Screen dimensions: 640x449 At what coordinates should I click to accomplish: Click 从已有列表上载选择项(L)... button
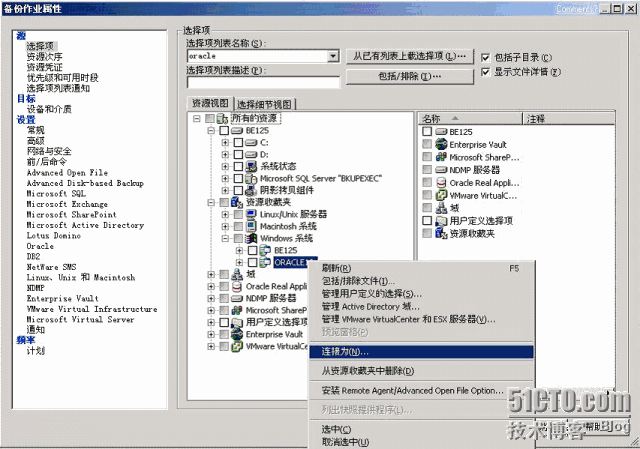coord(410,56)
